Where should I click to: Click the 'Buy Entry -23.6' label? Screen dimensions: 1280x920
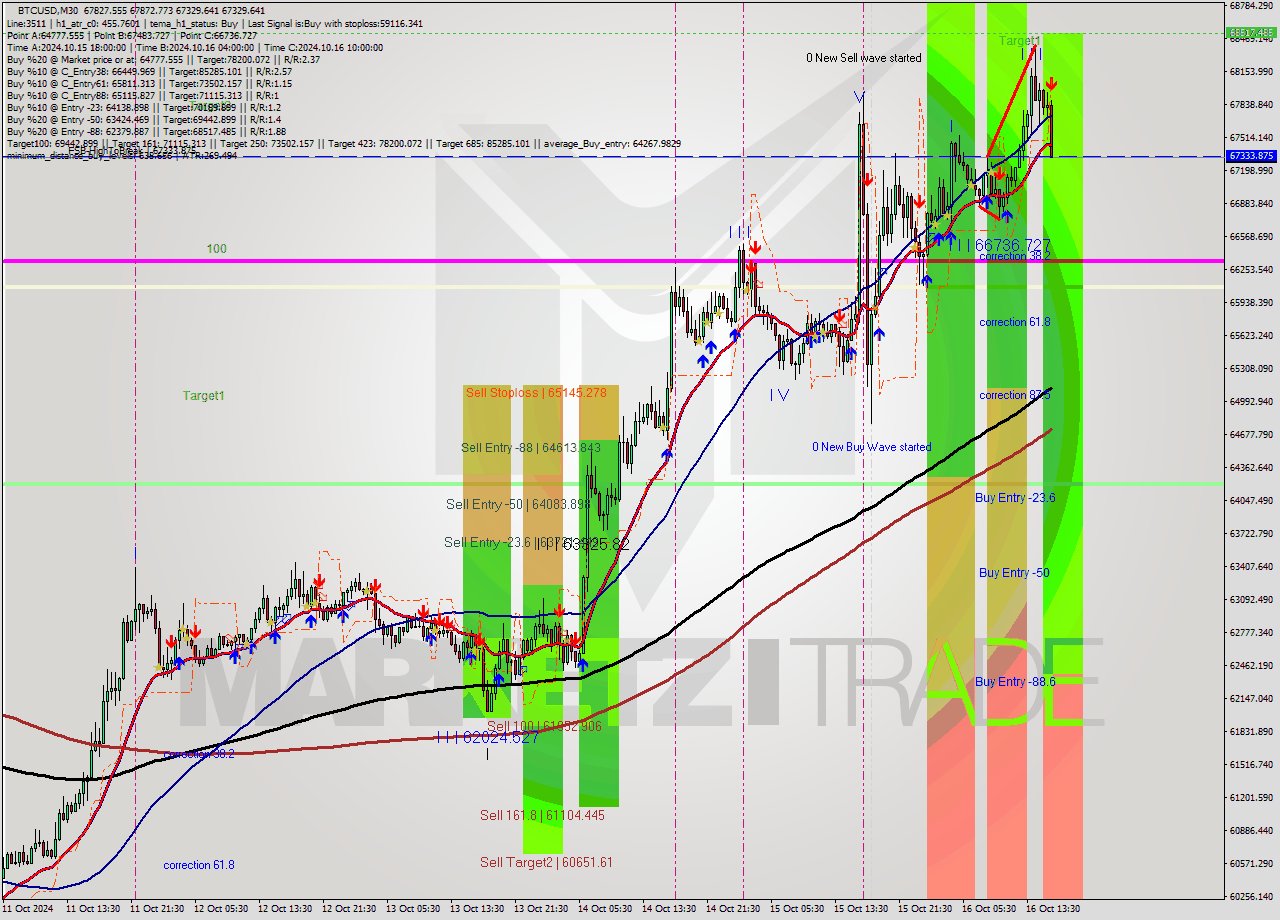(1015, 497)
